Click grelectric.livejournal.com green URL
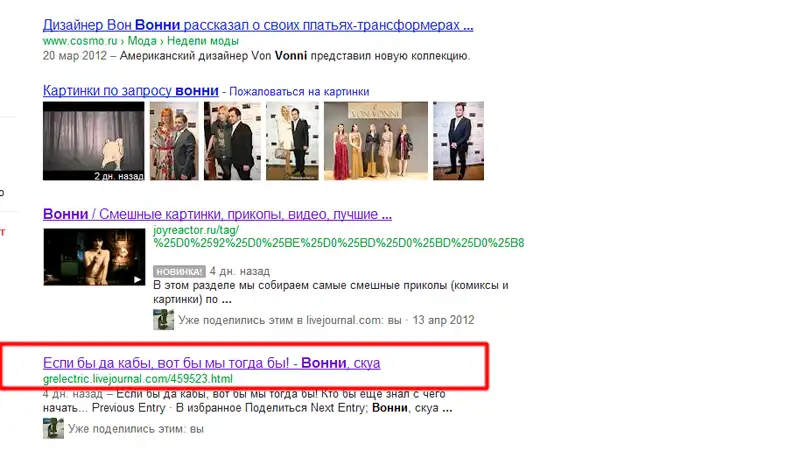This screenshot has width=800, height=451. [x=137, y=379]
